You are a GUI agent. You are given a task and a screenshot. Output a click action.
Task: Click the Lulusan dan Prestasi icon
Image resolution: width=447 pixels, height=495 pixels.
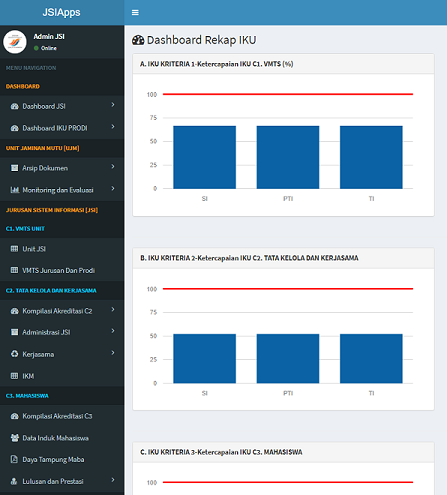click(14, 481)
